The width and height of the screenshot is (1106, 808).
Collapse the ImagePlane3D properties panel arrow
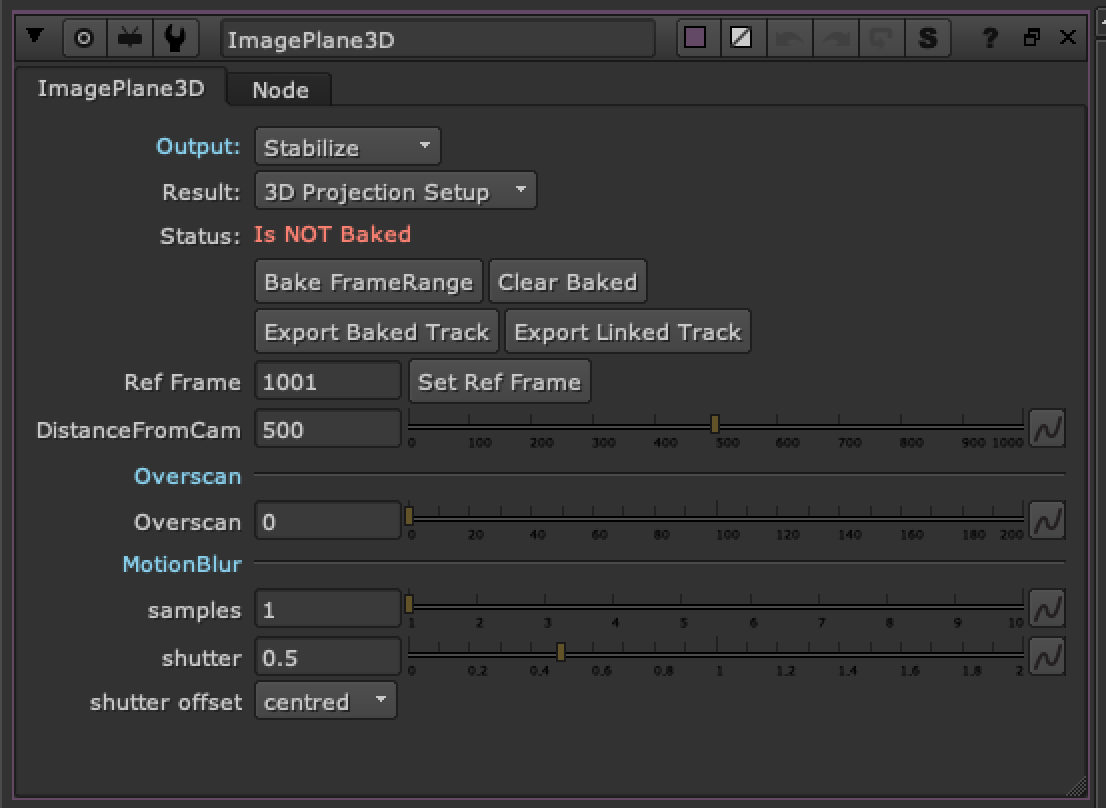tap(36, 37)
